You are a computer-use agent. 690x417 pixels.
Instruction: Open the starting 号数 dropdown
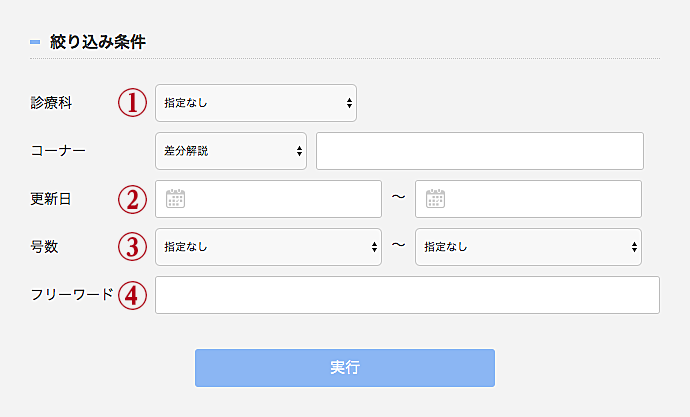tap(268, 247)
